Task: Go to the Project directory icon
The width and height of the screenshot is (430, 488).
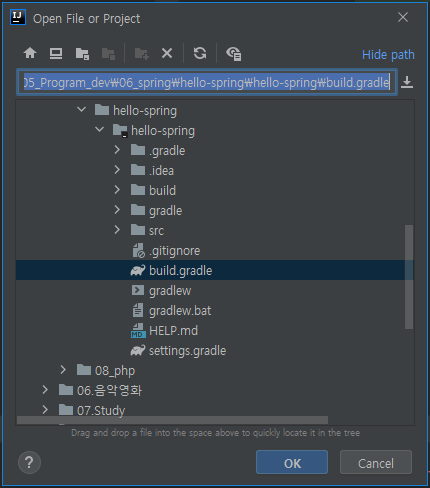Action: [x=82, y=53]
